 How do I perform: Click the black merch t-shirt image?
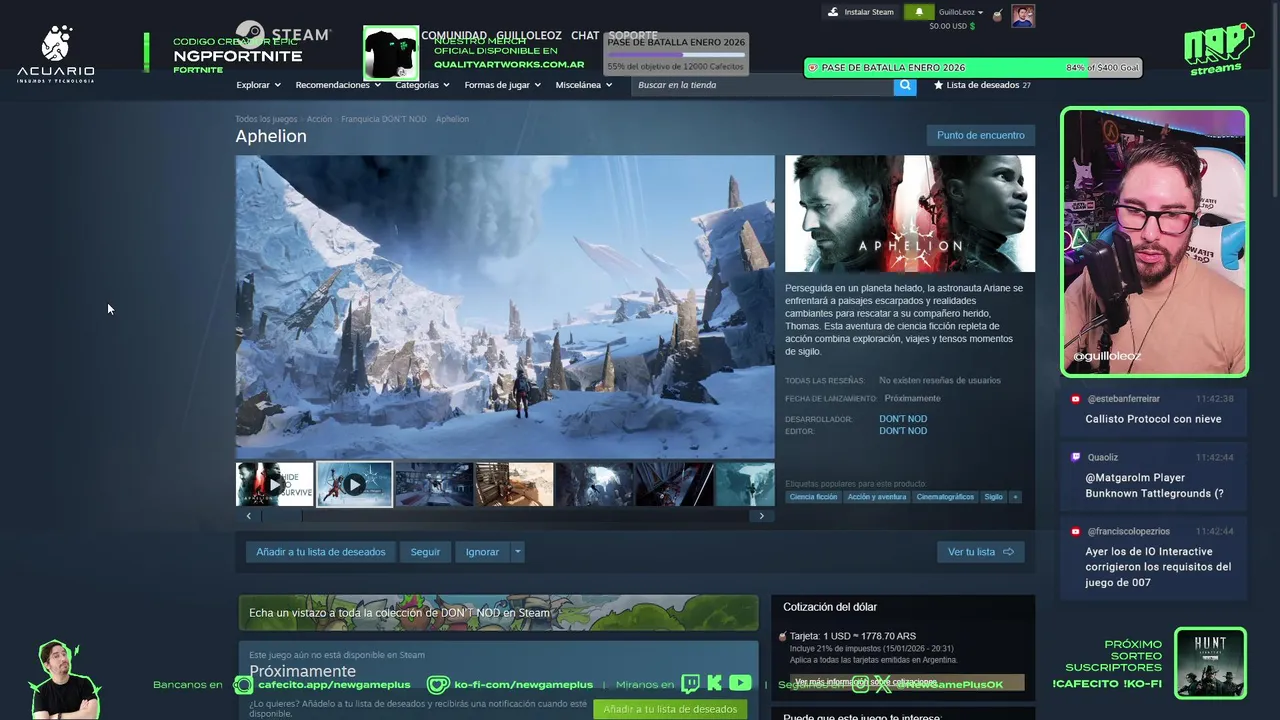point(391,53)
